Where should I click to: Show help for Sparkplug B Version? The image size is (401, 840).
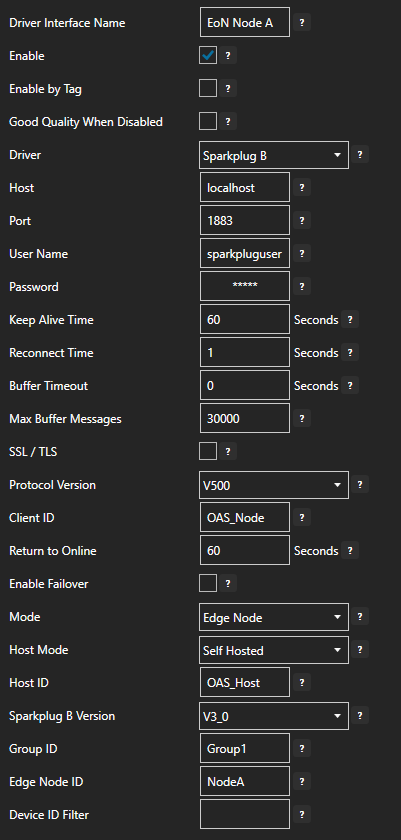pyautogui.click(x=360, y=716)
